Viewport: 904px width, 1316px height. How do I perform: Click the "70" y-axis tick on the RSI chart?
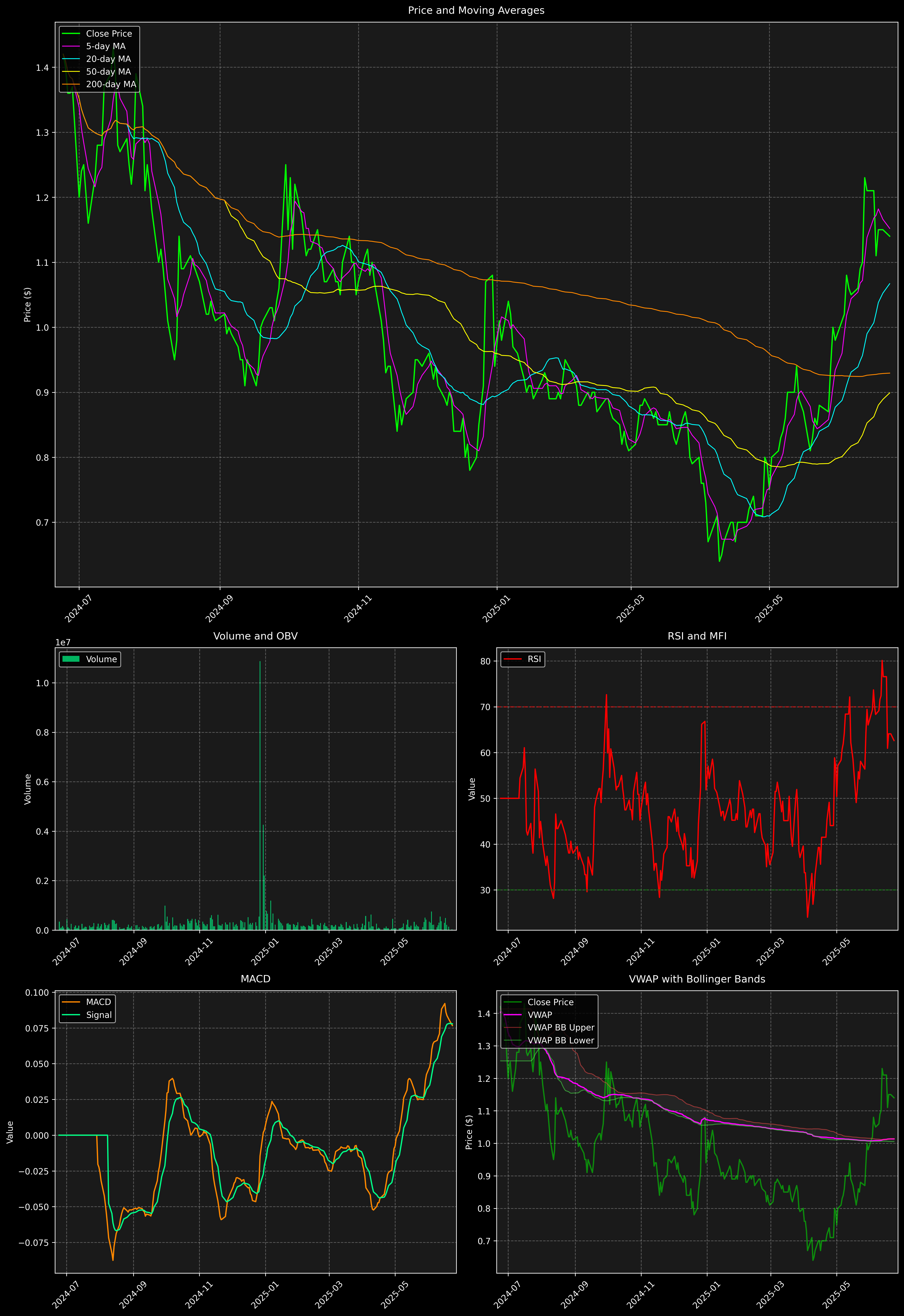tap(485, 707)
